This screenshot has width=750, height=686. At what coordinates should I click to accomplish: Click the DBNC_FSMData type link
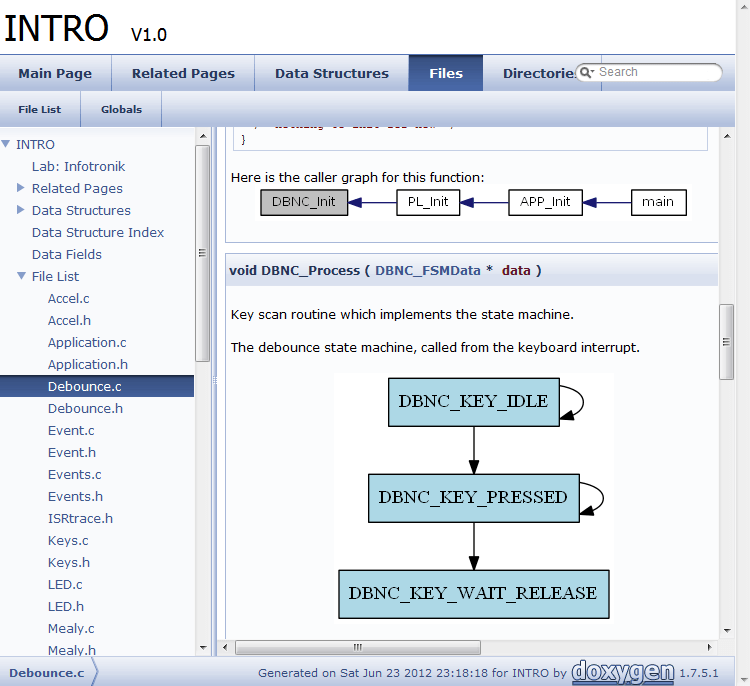tap(428, 270)
